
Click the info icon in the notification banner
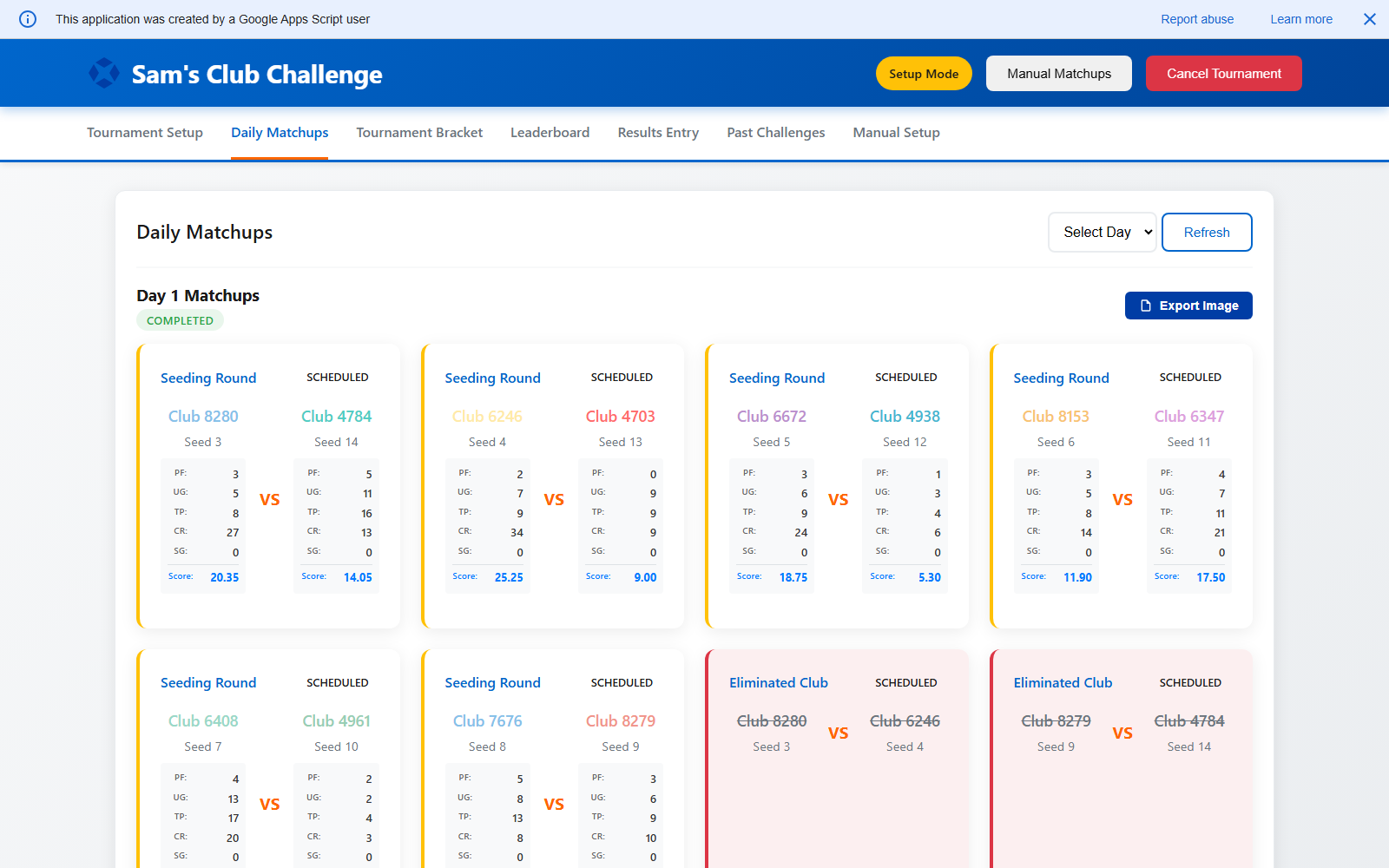coord(27,19)
